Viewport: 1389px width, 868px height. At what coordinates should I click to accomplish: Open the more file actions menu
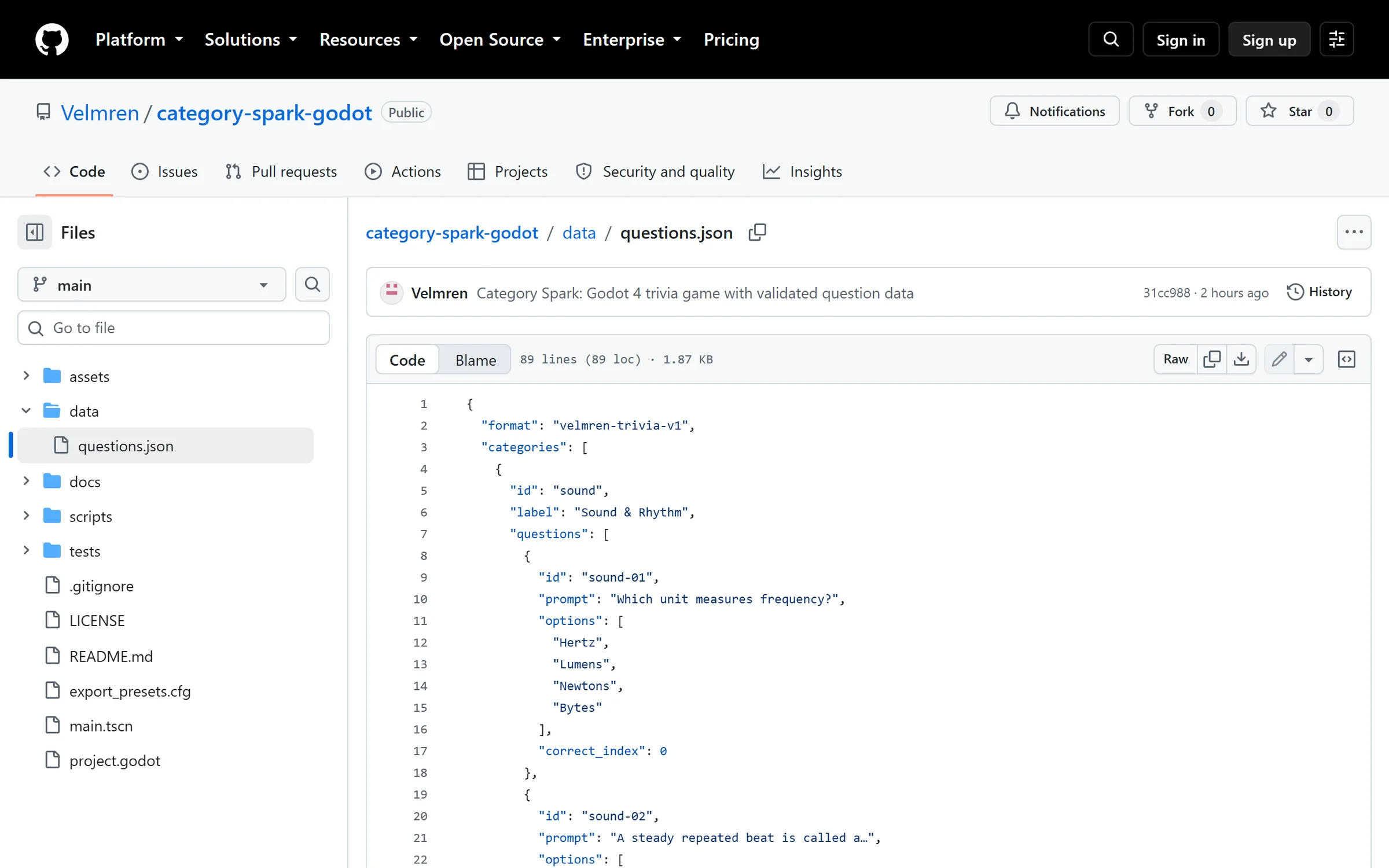tap(1354, 232)
